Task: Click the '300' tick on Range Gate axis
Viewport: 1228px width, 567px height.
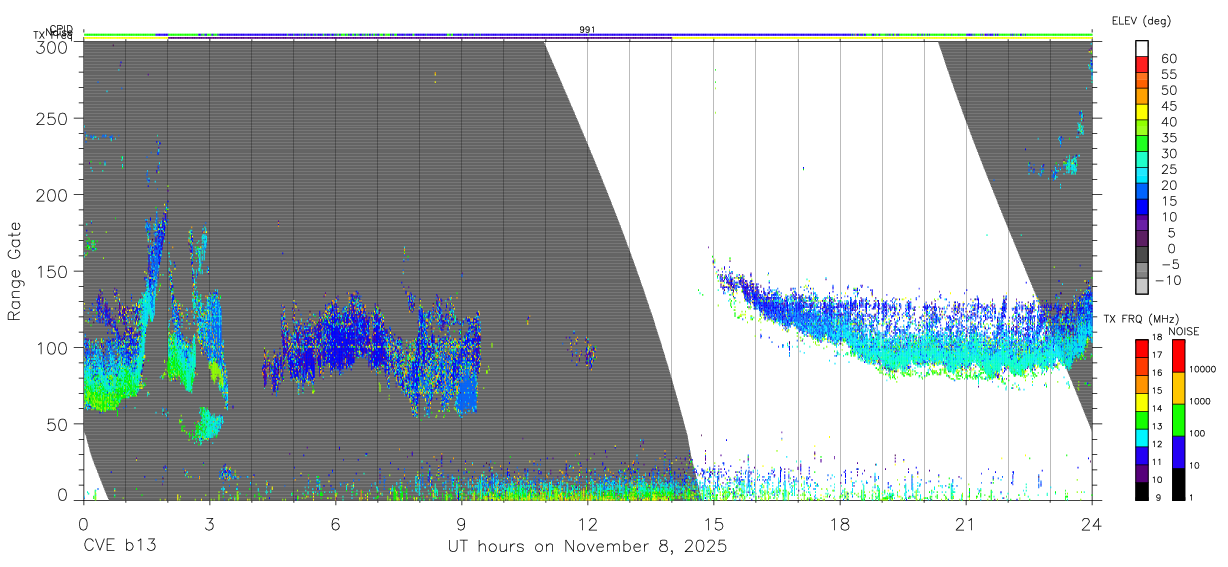Action: tap(53, 48)
